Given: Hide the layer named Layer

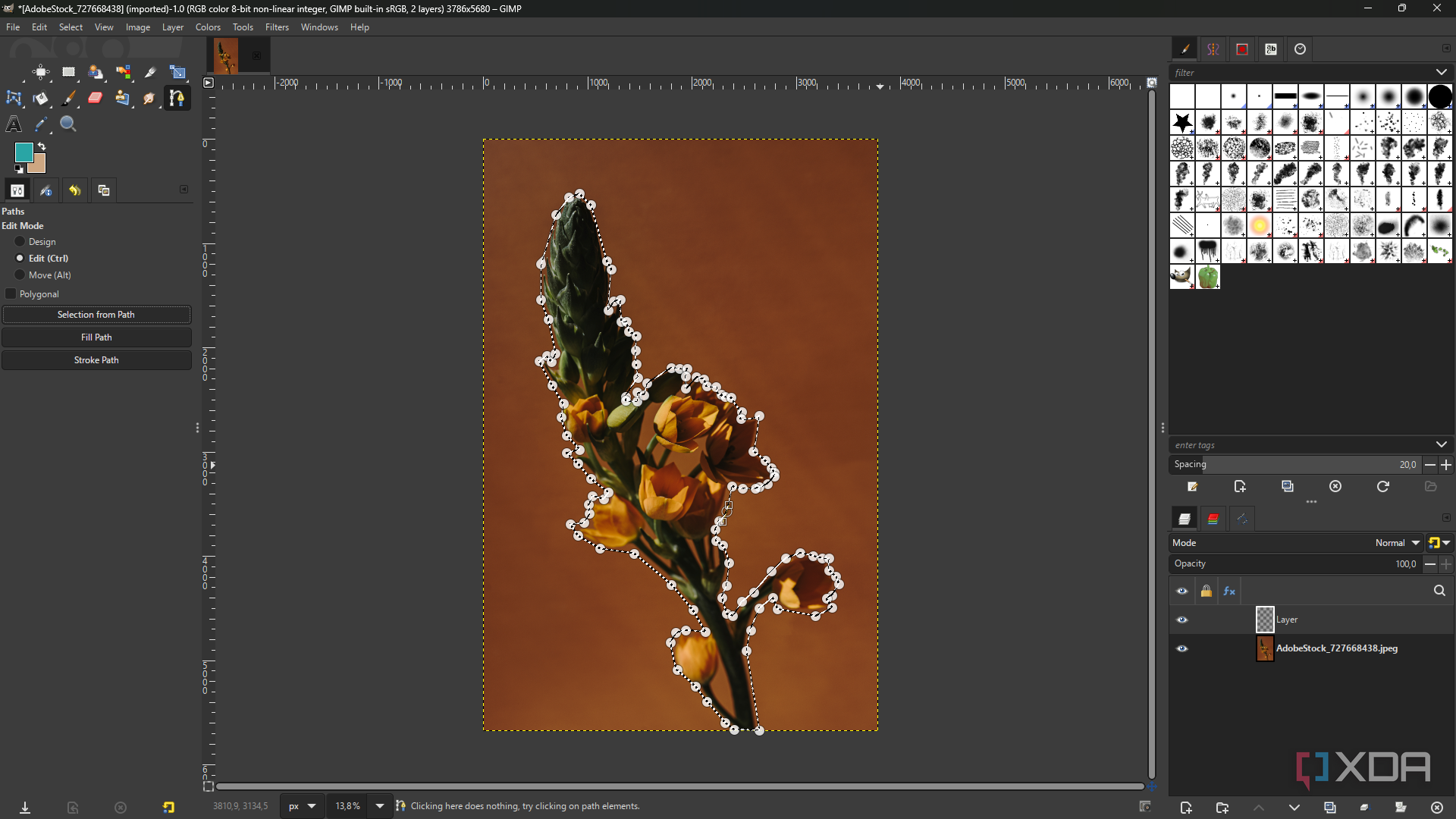Looking at the screenshot, I should click(1181, 620).
